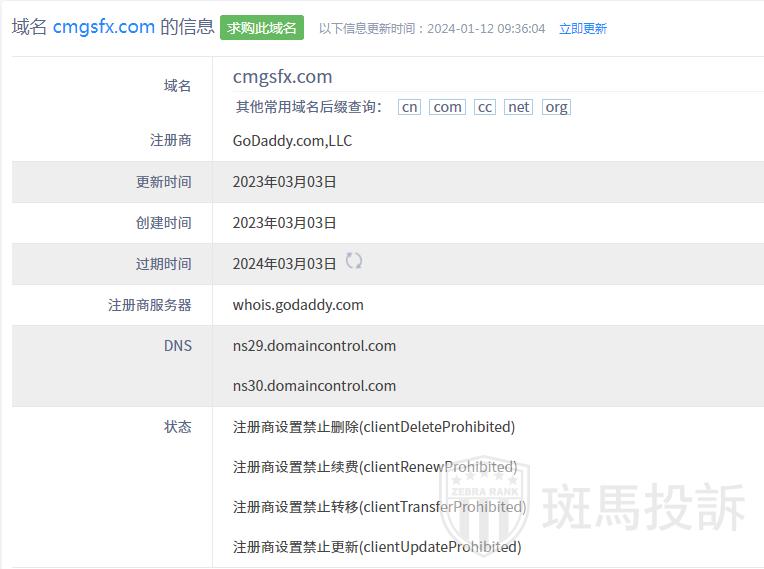Click the ns30.domaincontrol.com DNS entry
Screen dimensions: 764x569
[x=314, y=386]
